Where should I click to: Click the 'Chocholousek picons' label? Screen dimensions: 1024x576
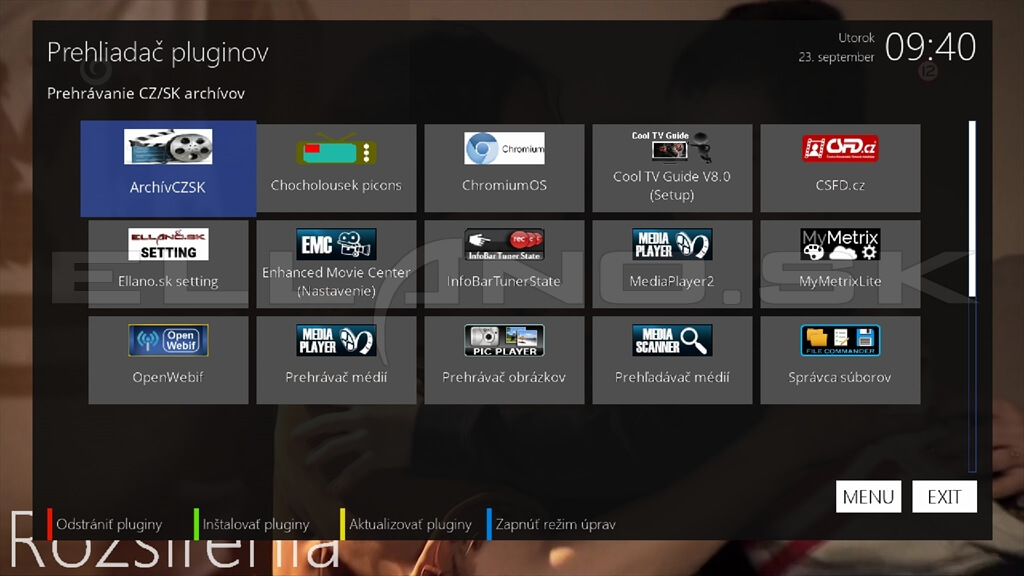[x=336, y=185]
